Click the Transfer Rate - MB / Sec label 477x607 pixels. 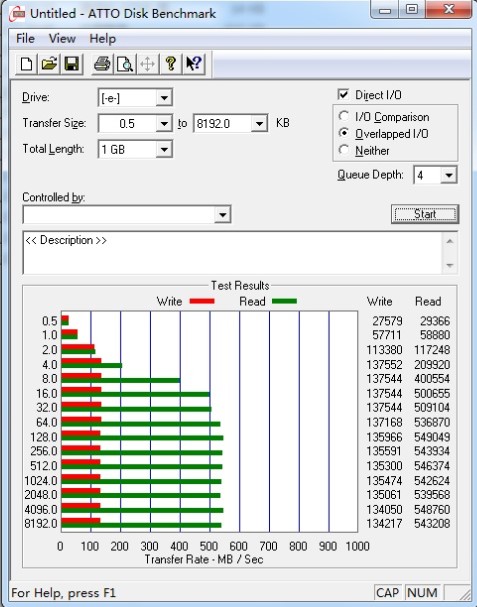coord(204,559)
